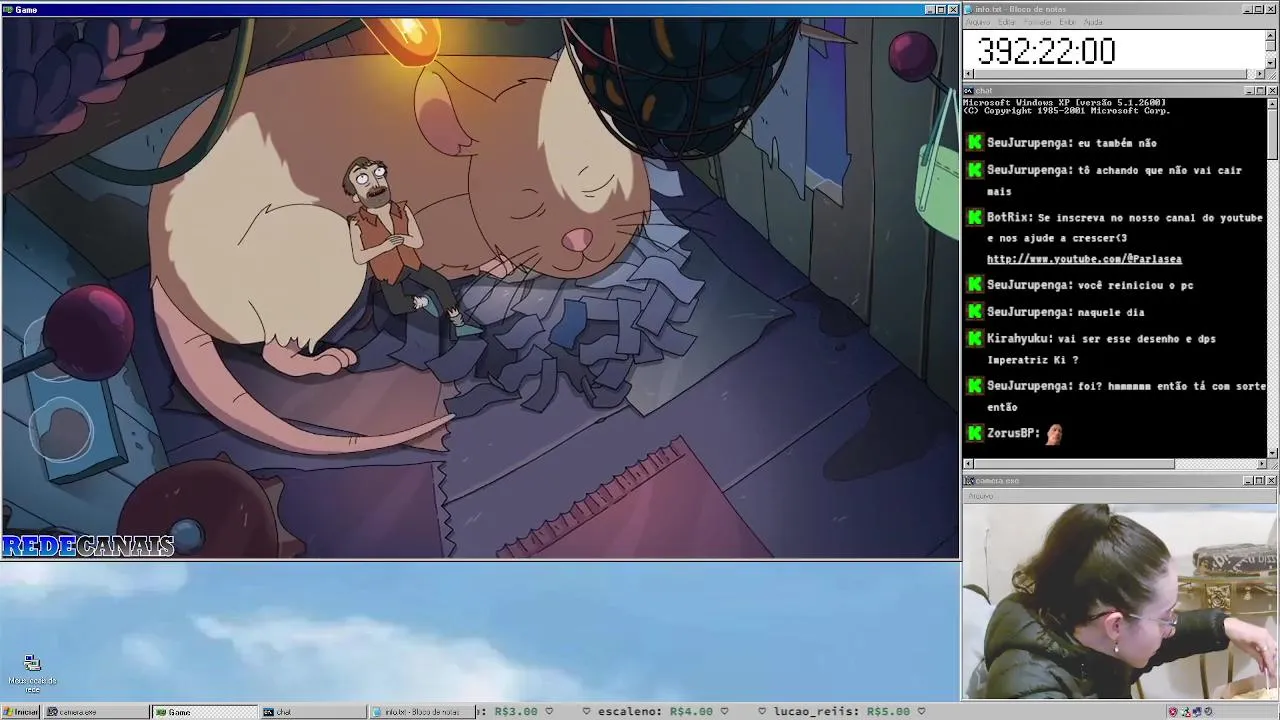Viewport: 1280px width, 720px height.
Task: Click the chat horizontal scrollbar thumb
Action: pyautogui.click(x=1074, y=464)
